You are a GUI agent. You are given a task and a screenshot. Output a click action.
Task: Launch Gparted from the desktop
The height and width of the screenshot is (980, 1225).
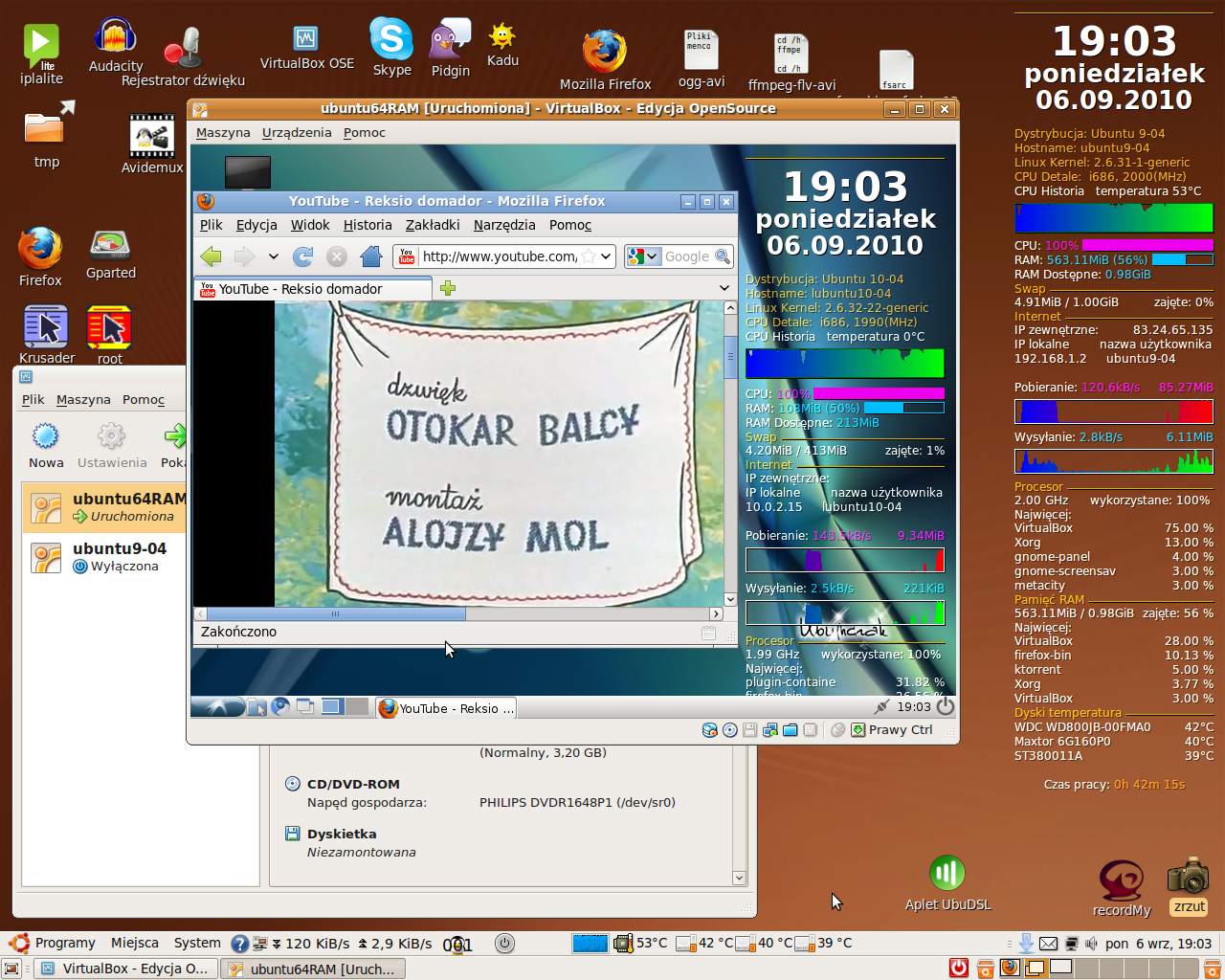point(111,255)
